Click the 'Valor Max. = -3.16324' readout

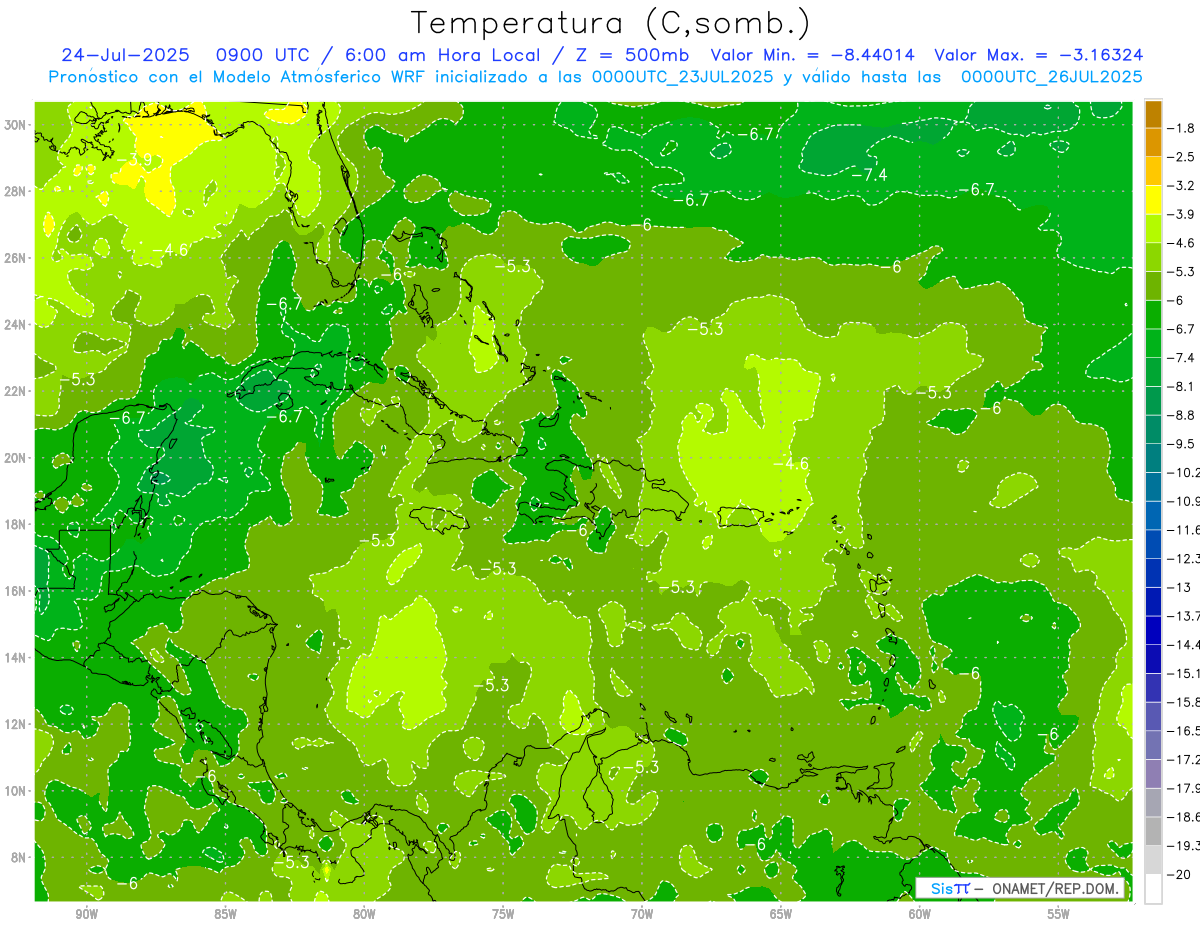[x=1038, y=55]
